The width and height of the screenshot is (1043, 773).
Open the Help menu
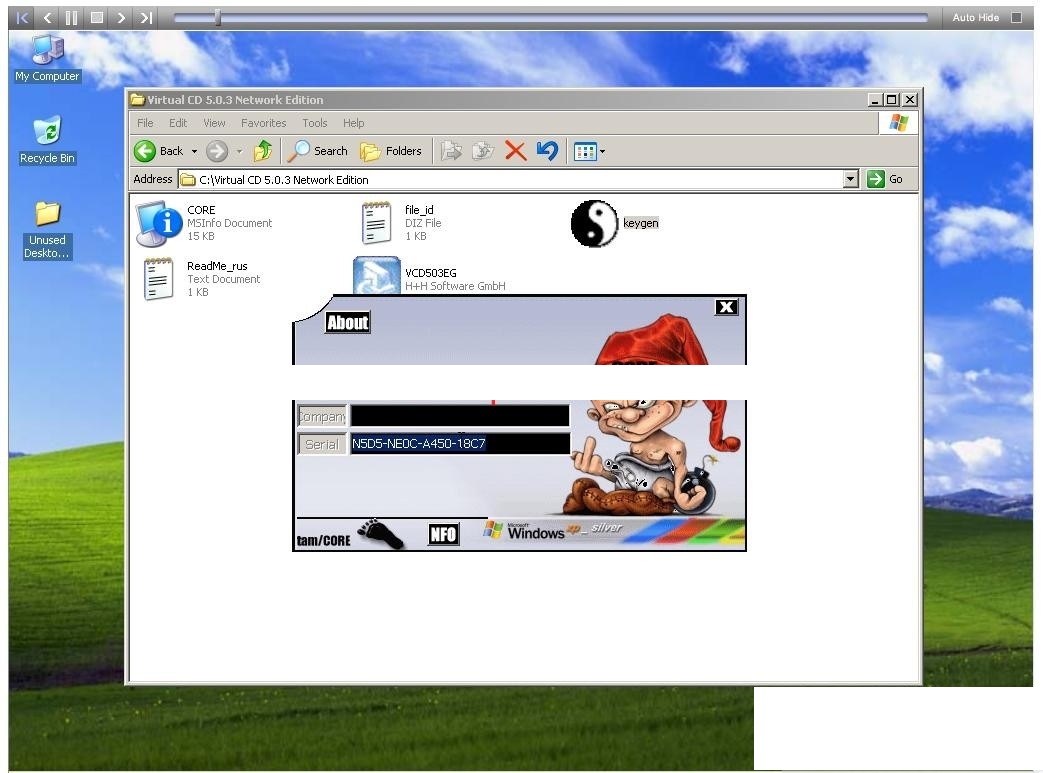click(353, 123)
